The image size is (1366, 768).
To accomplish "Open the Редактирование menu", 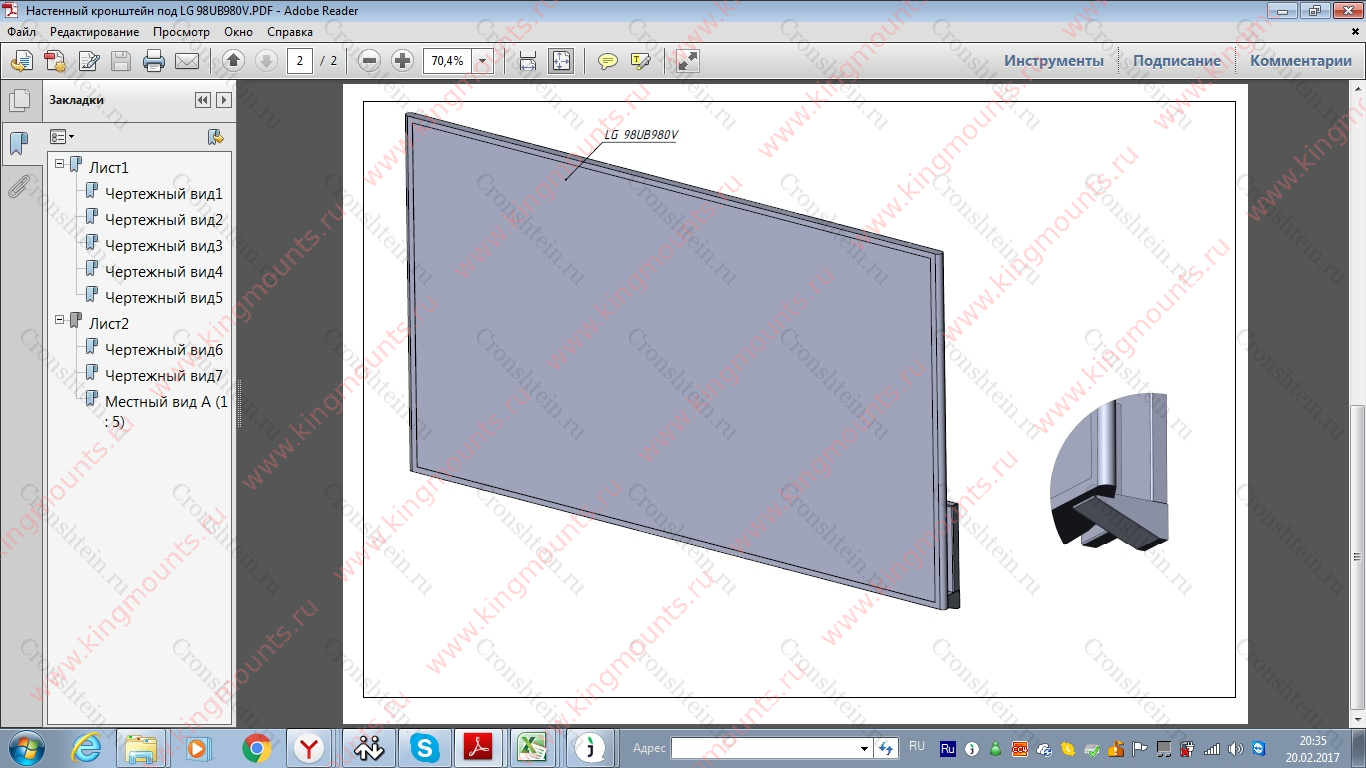I will point(94,32).
